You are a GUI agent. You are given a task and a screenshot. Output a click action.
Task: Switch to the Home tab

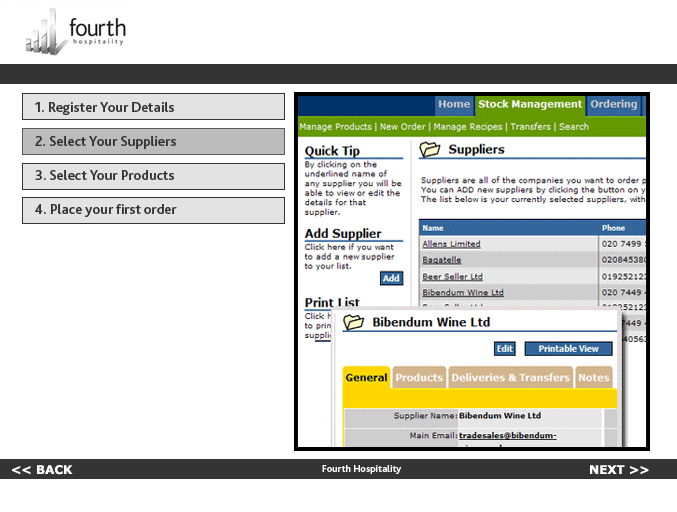click(x=454, y=104)
